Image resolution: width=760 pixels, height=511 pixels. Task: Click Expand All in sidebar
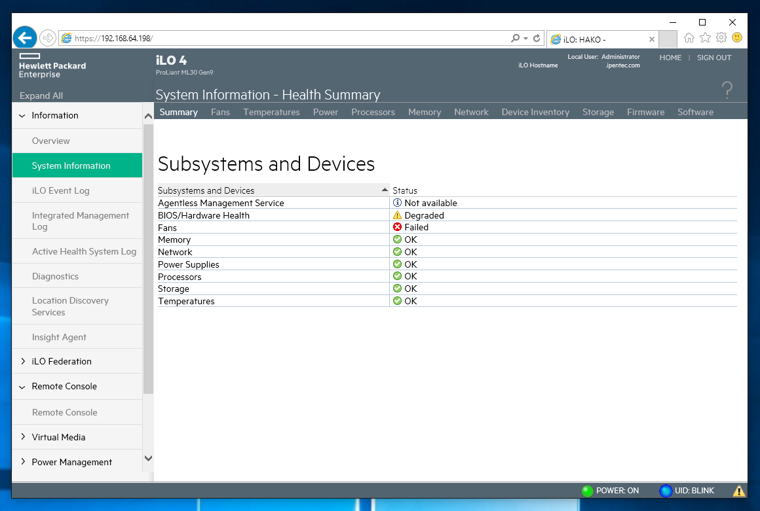(x=41, y=96)
